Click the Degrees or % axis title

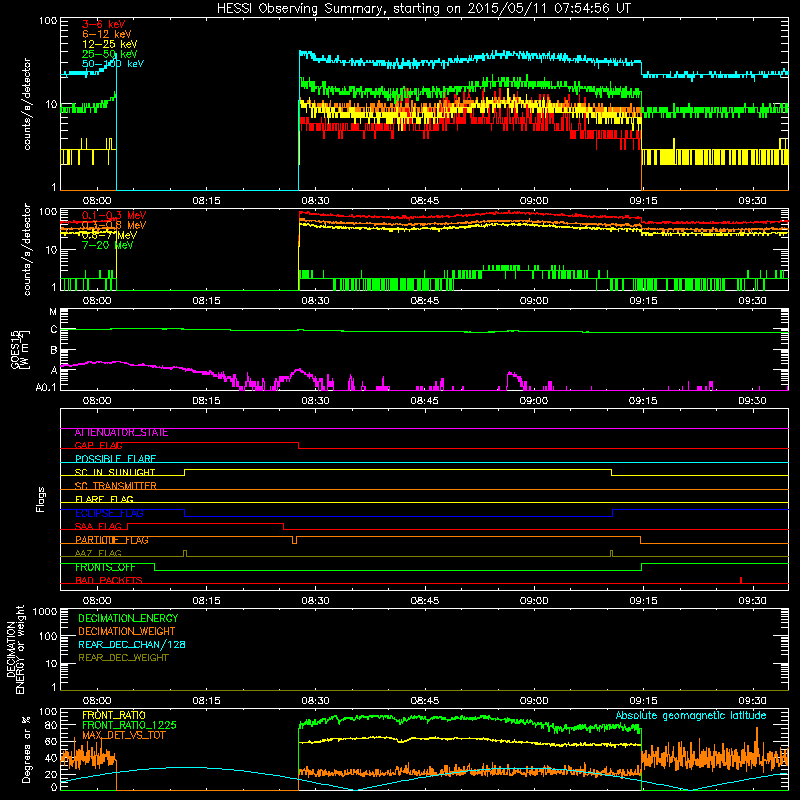click(26, 749)
